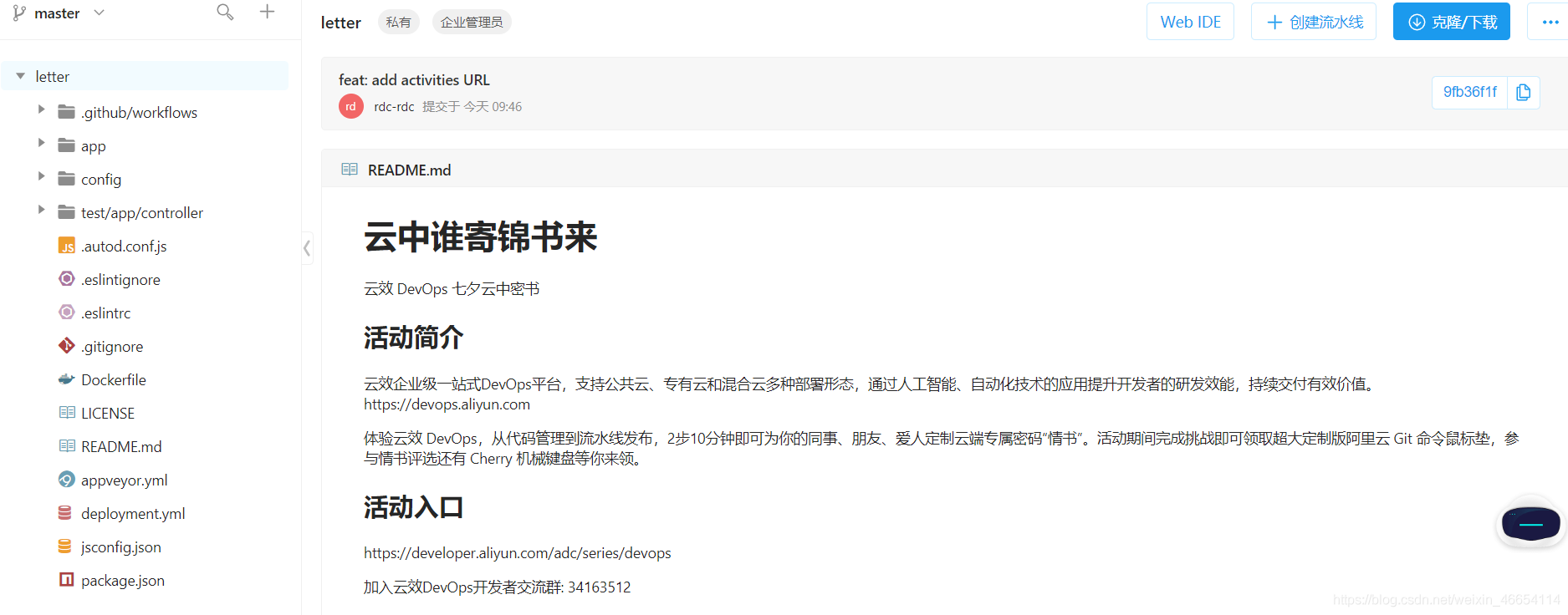Search files with the magnifier icon
The image size is (1568, 615).
(225, 12)
